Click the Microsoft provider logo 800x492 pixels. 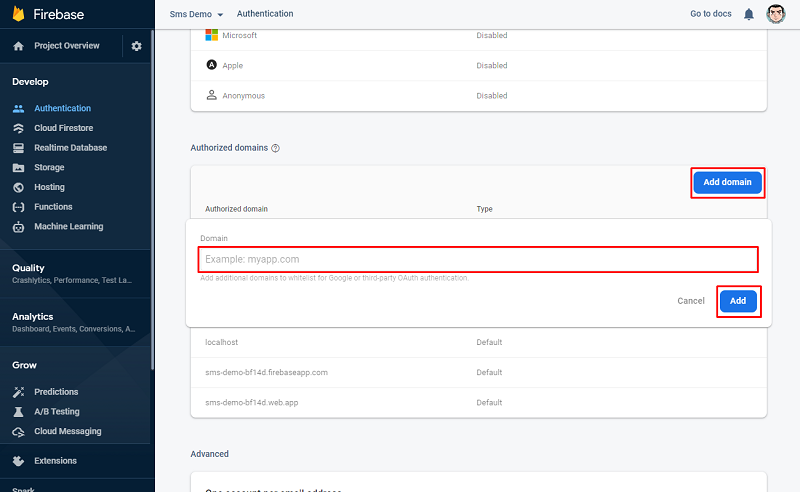(x=211, y=35)
